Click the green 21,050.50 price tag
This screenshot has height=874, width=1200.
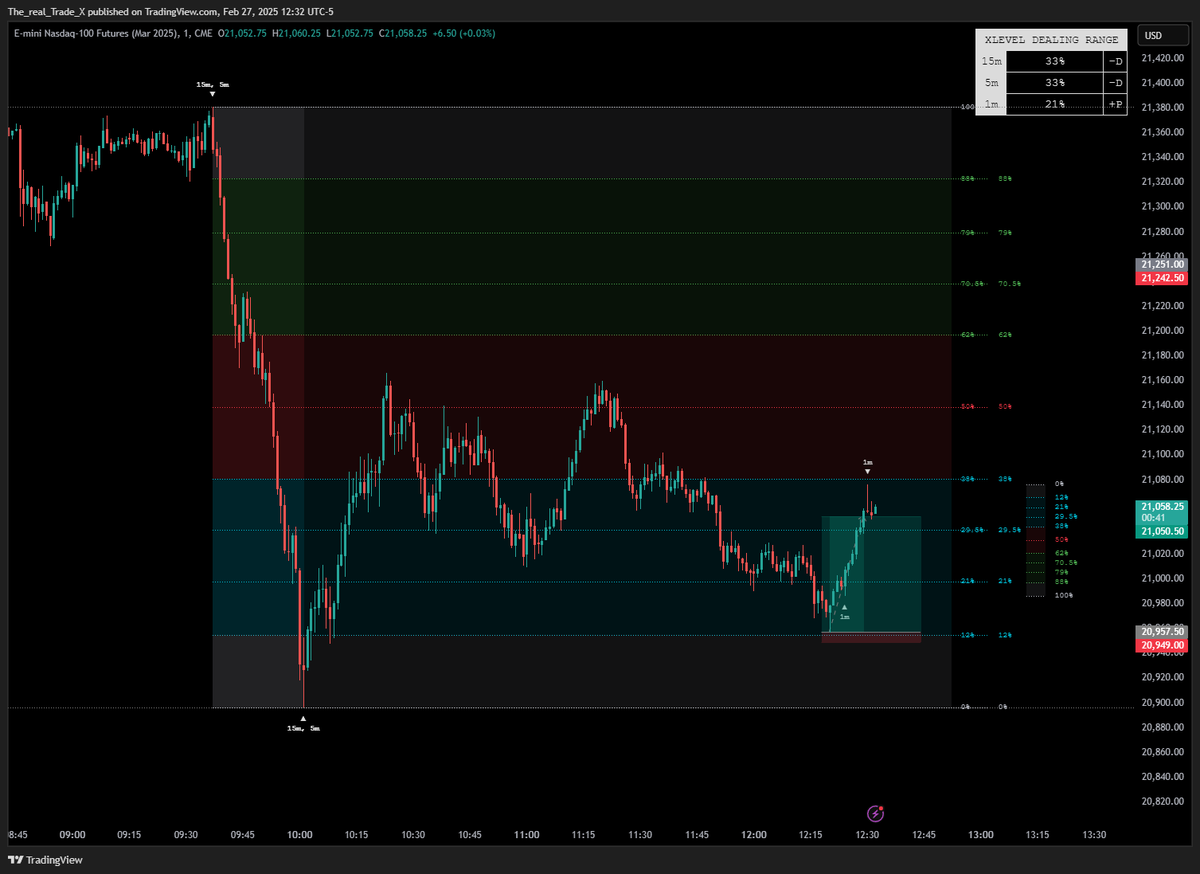(1162, 532)
